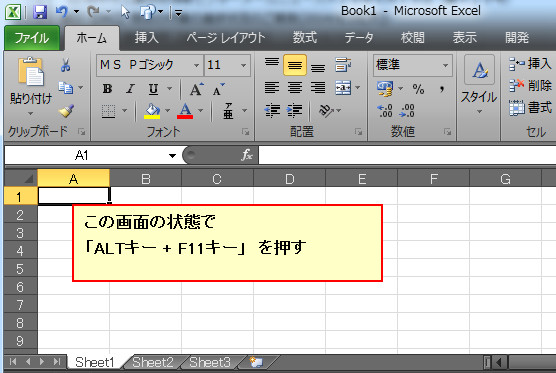Screen dimensions: 556x373
Task: Switch to the データ tab
Action: (359, 38)
